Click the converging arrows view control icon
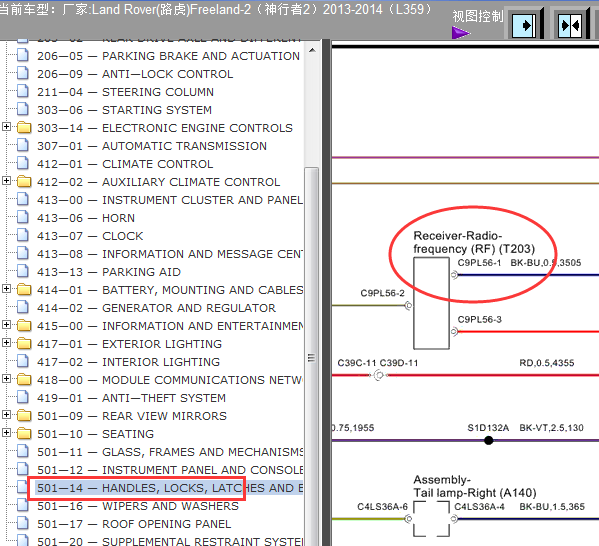Viewport: 599px width, 546px height. 570,25
